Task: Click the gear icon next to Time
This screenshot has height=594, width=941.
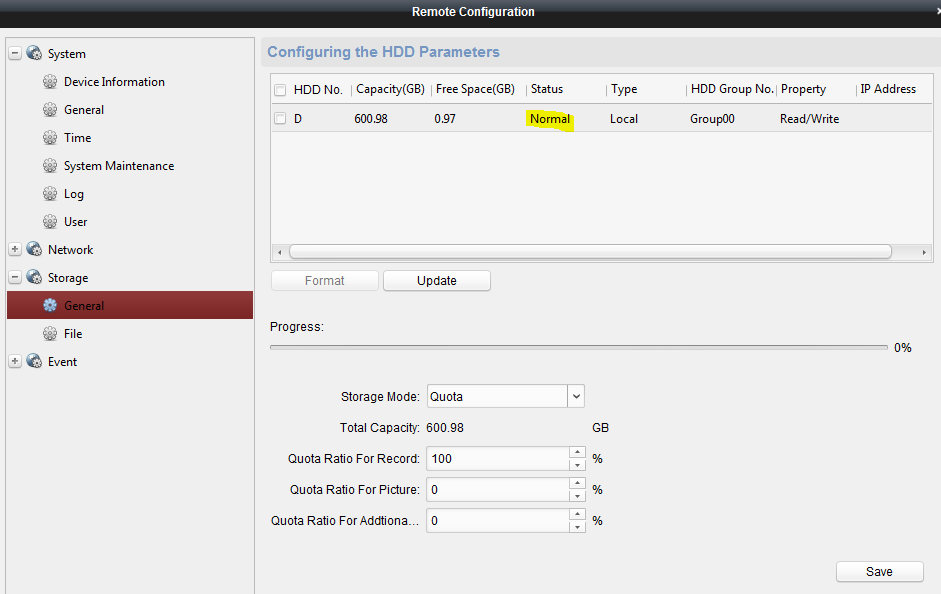Action: (x=50, y=138)
